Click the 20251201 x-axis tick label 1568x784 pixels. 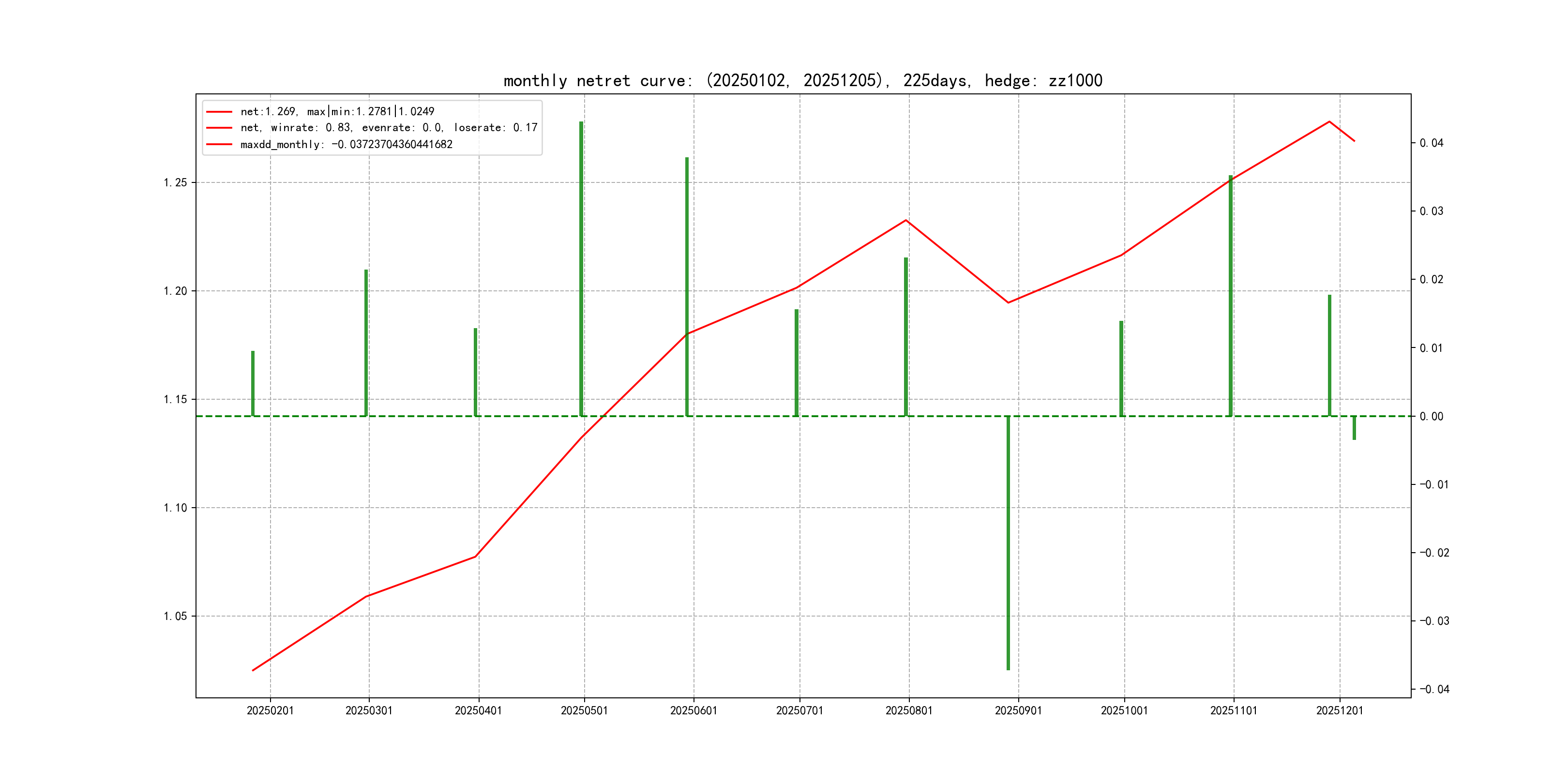click(x=1339, y=710)
